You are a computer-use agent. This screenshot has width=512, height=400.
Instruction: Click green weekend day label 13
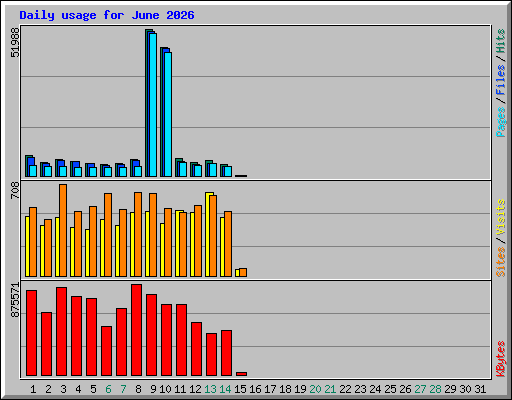pyautogui.click(x=210, y=389)
